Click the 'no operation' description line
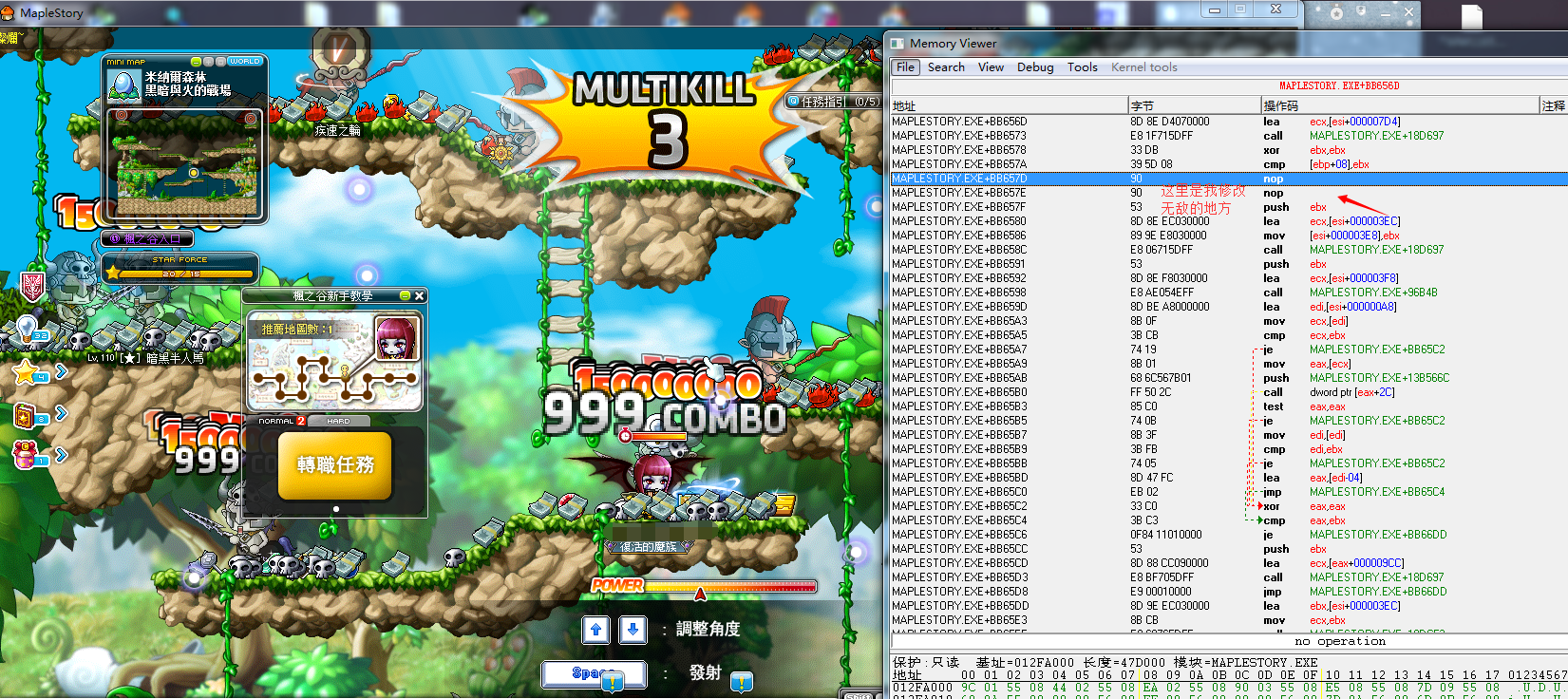Viewport: 1568px width, 699px height. [1340, 642]
